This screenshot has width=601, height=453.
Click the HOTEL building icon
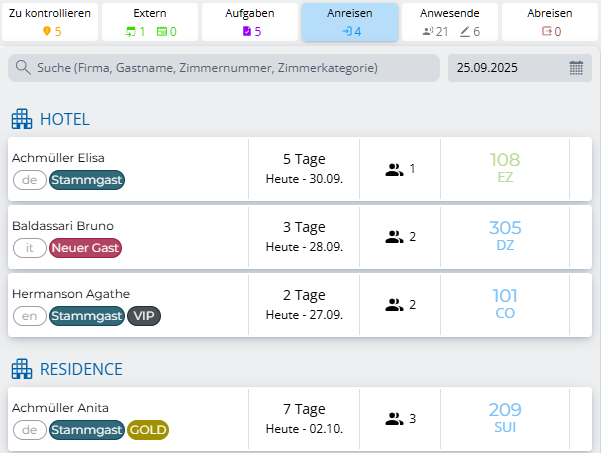click(22, 120)
